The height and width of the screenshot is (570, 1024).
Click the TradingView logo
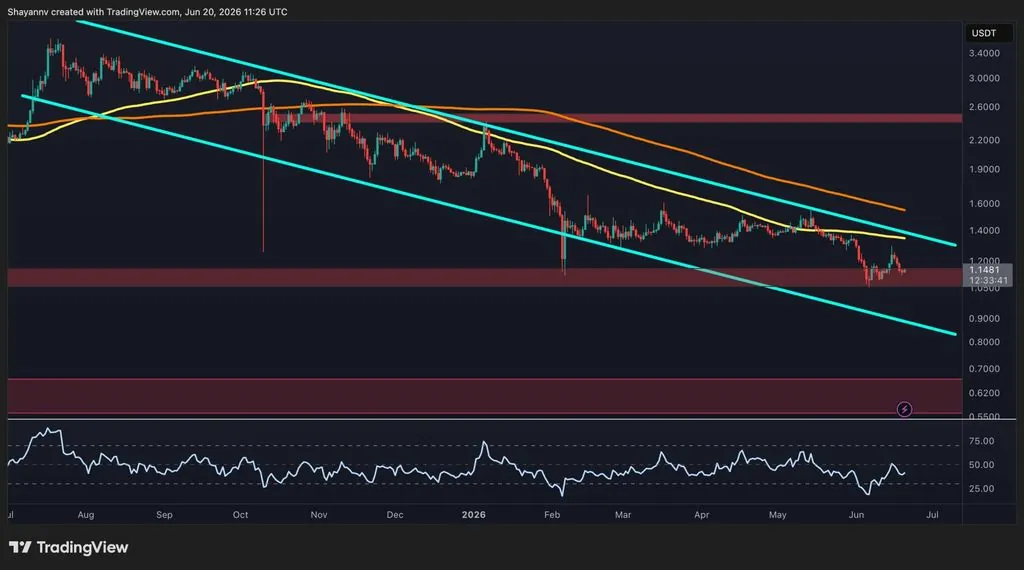[x=69, y=547]
